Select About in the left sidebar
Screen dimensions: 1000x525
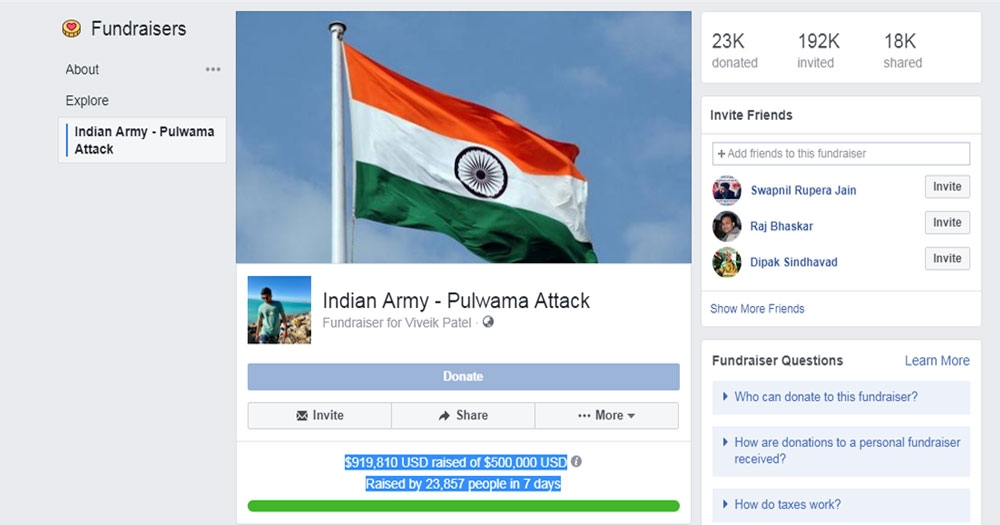(82, 70)
